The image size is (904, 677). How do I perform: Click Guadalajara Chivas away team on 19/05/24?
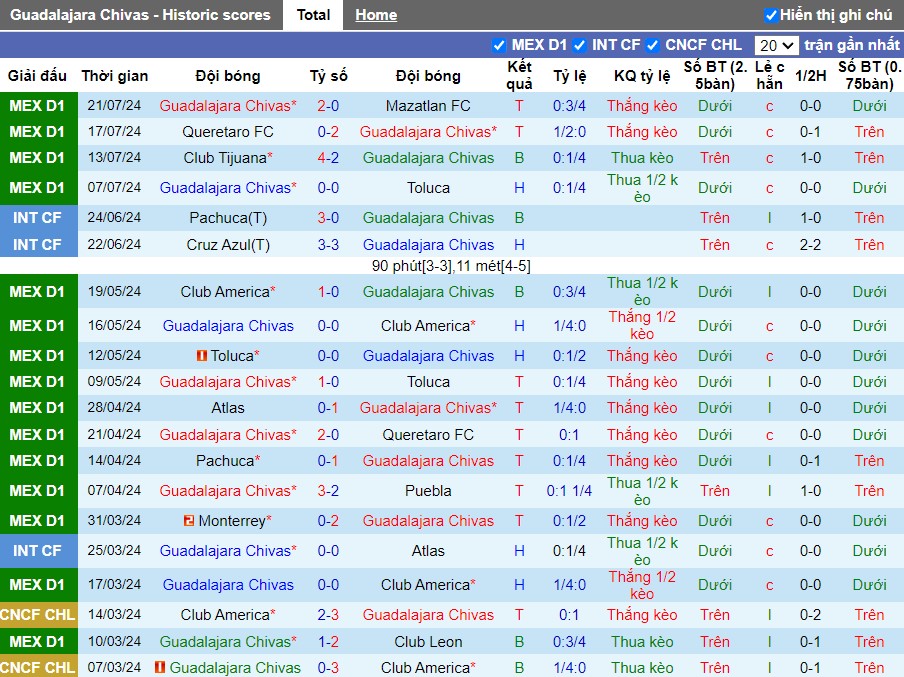point(428,292)
